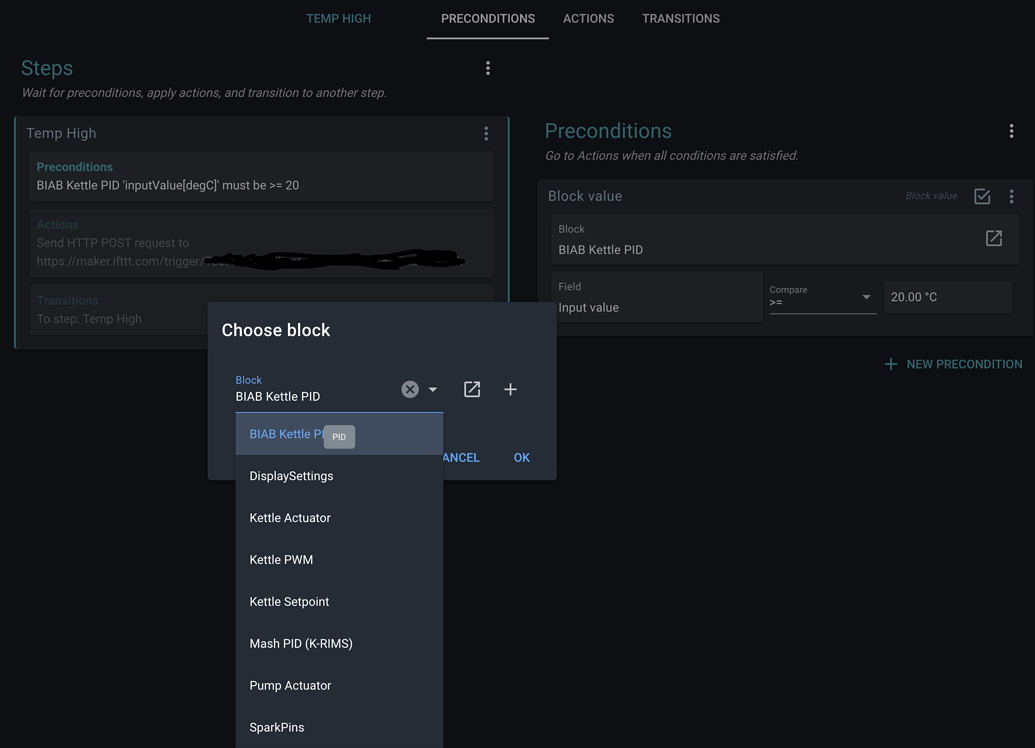Image resolution: width=1035 pixels, height=748 pixels.
Task: Select Pump Actuator from block list
Action: coord(290,686)
